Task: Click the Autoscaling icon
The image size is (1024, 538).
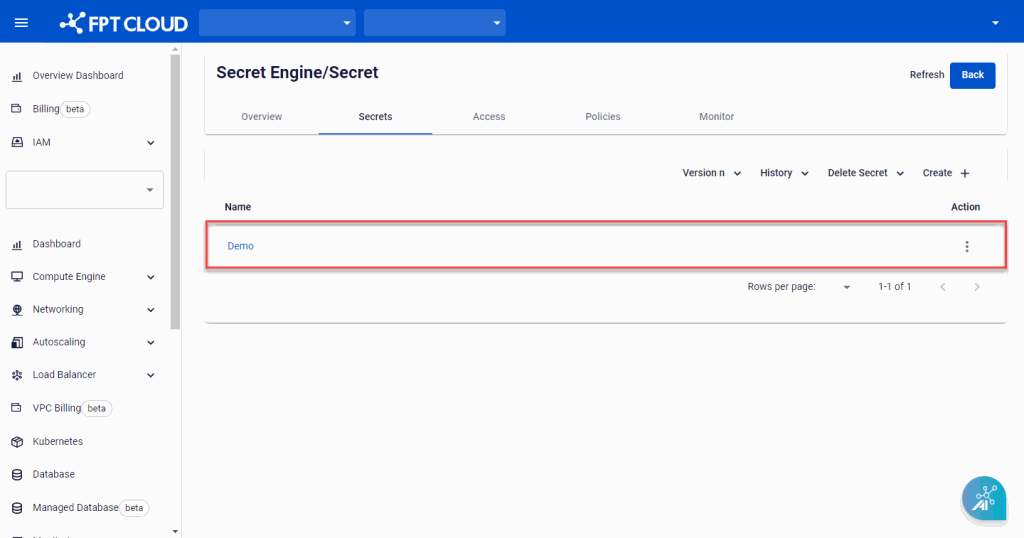Action: point(17,342)
